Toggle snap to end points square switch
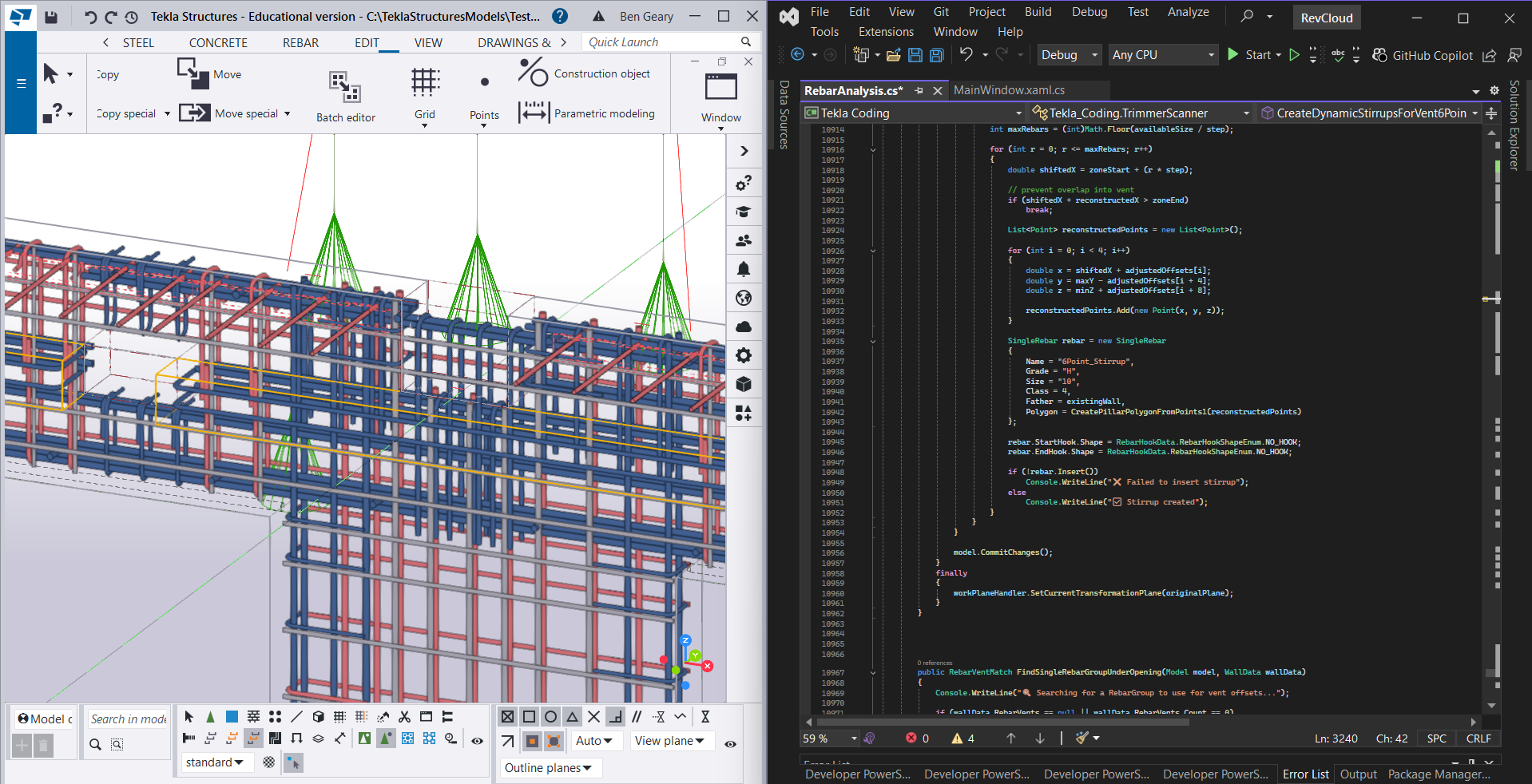This screenshot has height=784, width=1532. [x=529, y=717]
